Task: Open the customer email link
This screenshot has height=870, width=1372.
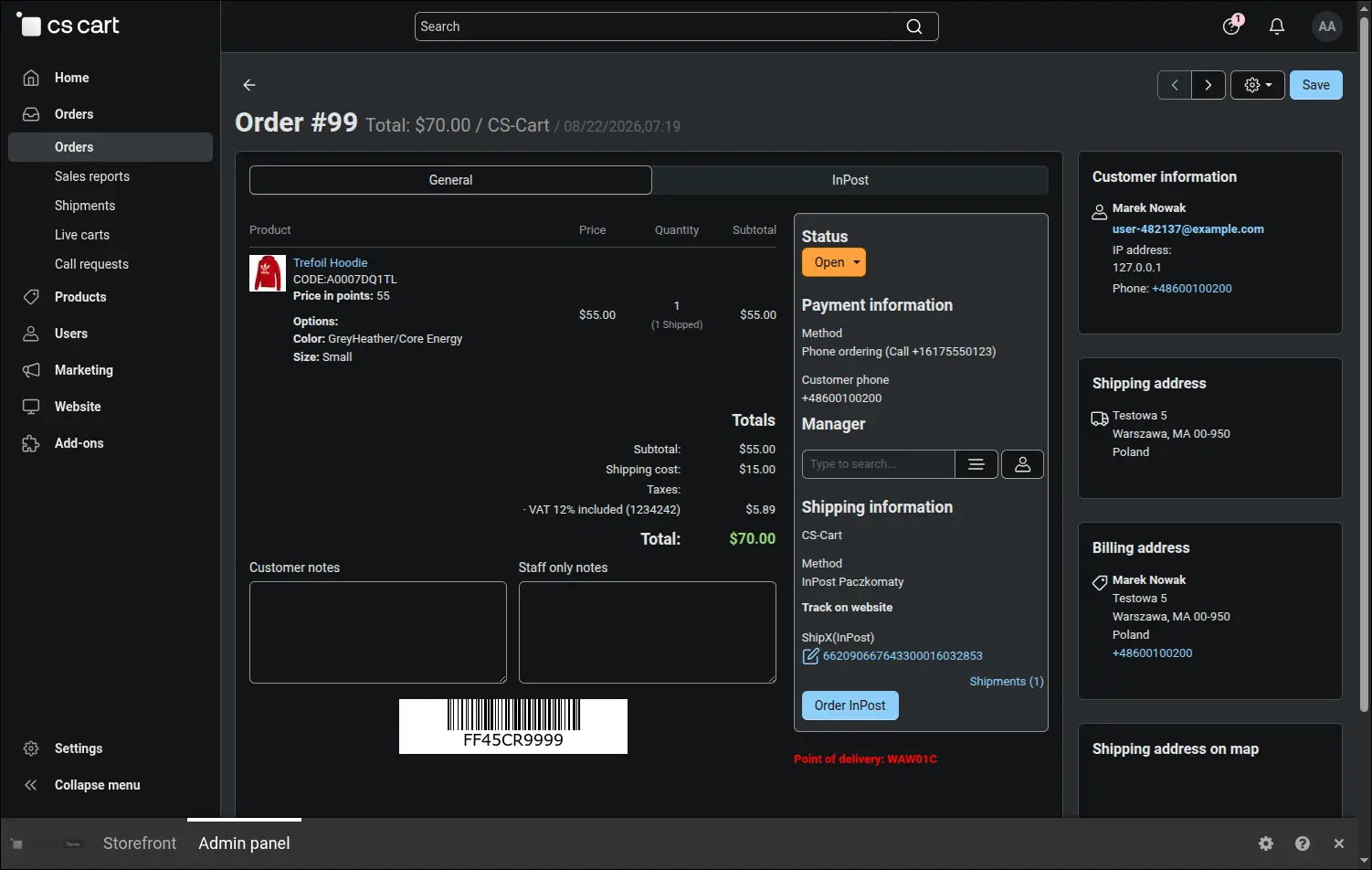Action: tap(1188, 229)
